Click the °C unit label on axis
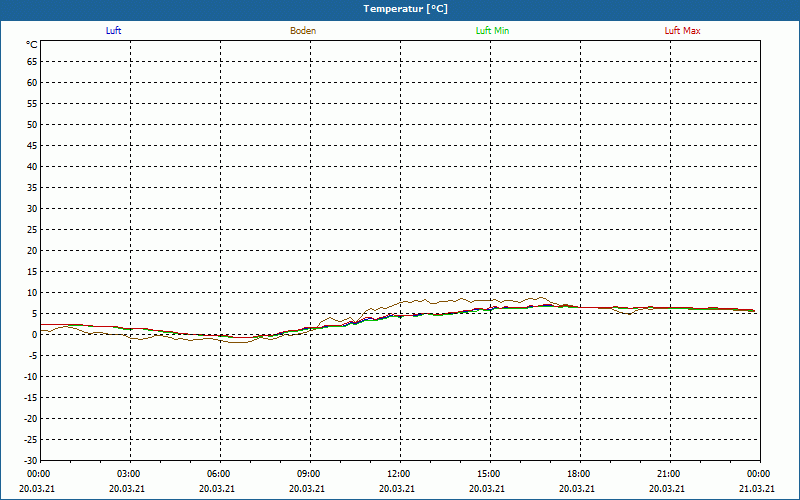 click(32, 45)
